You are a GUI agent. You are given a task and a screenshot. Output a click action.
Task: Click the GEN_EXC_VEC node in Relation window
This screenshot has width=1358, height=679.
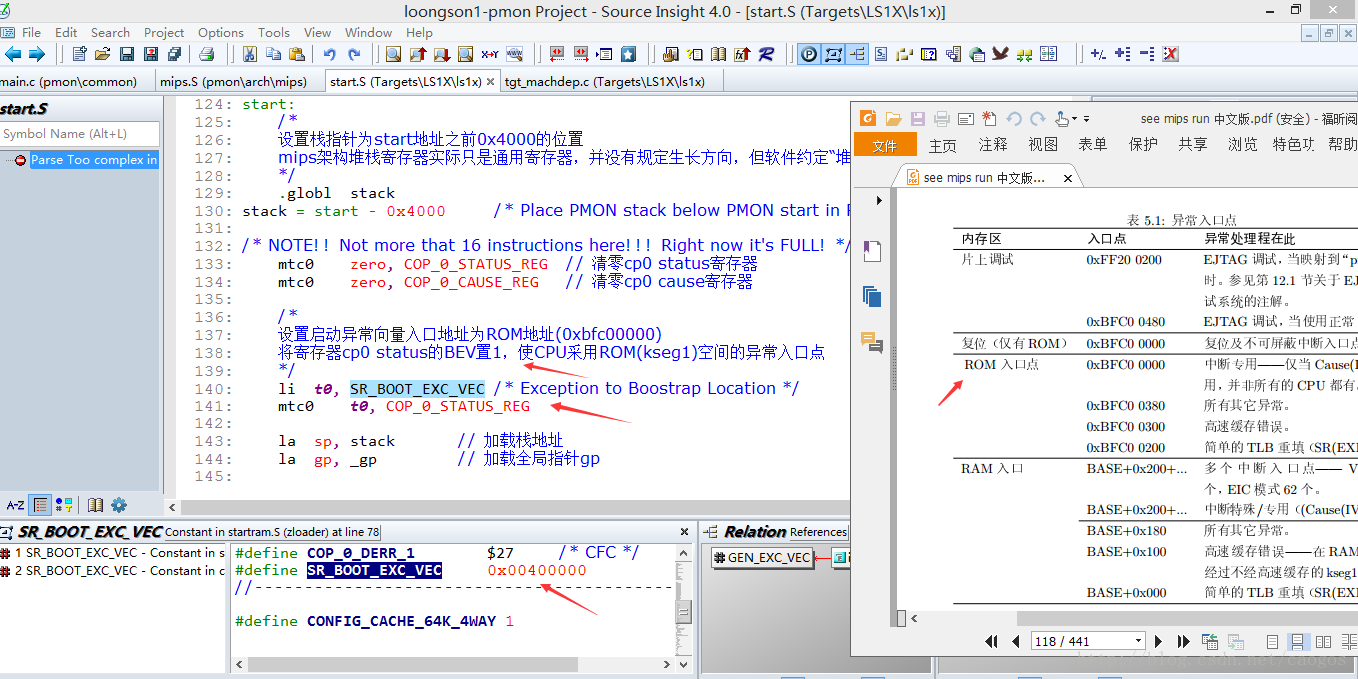coord(763,557)
